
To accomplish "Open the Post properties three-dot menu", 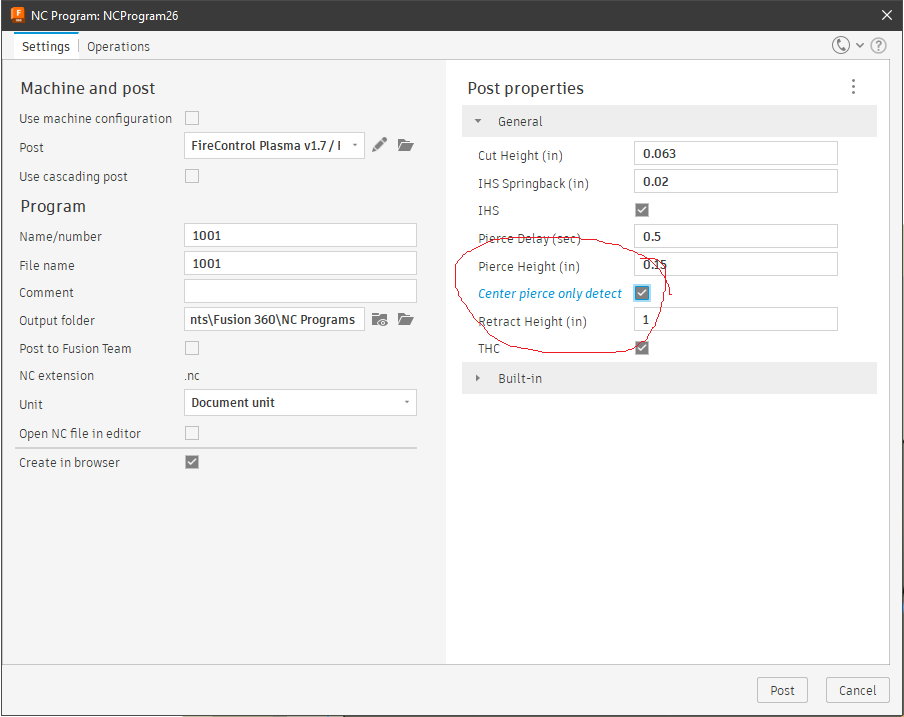I will point(853,87).
